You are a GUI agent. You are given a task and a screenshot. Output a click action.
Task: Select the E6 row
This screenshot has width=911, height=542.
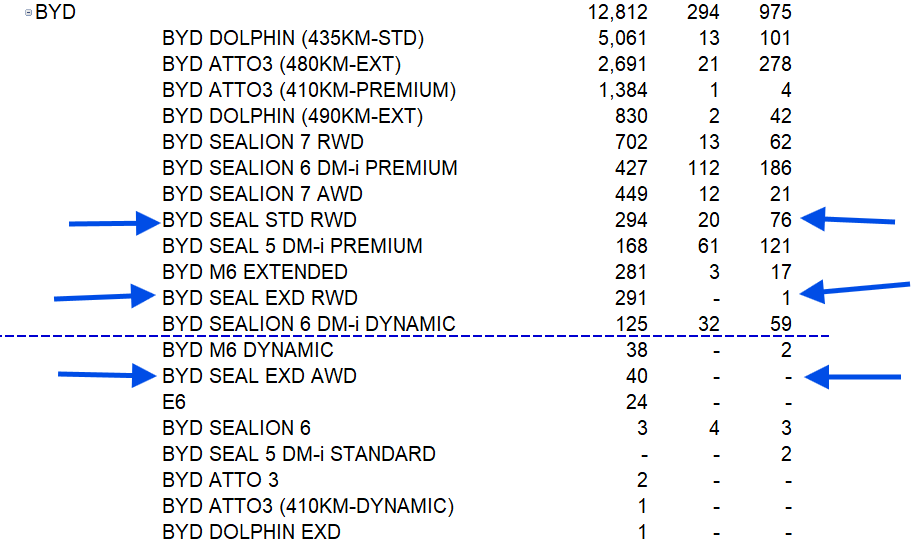[174, 402]
